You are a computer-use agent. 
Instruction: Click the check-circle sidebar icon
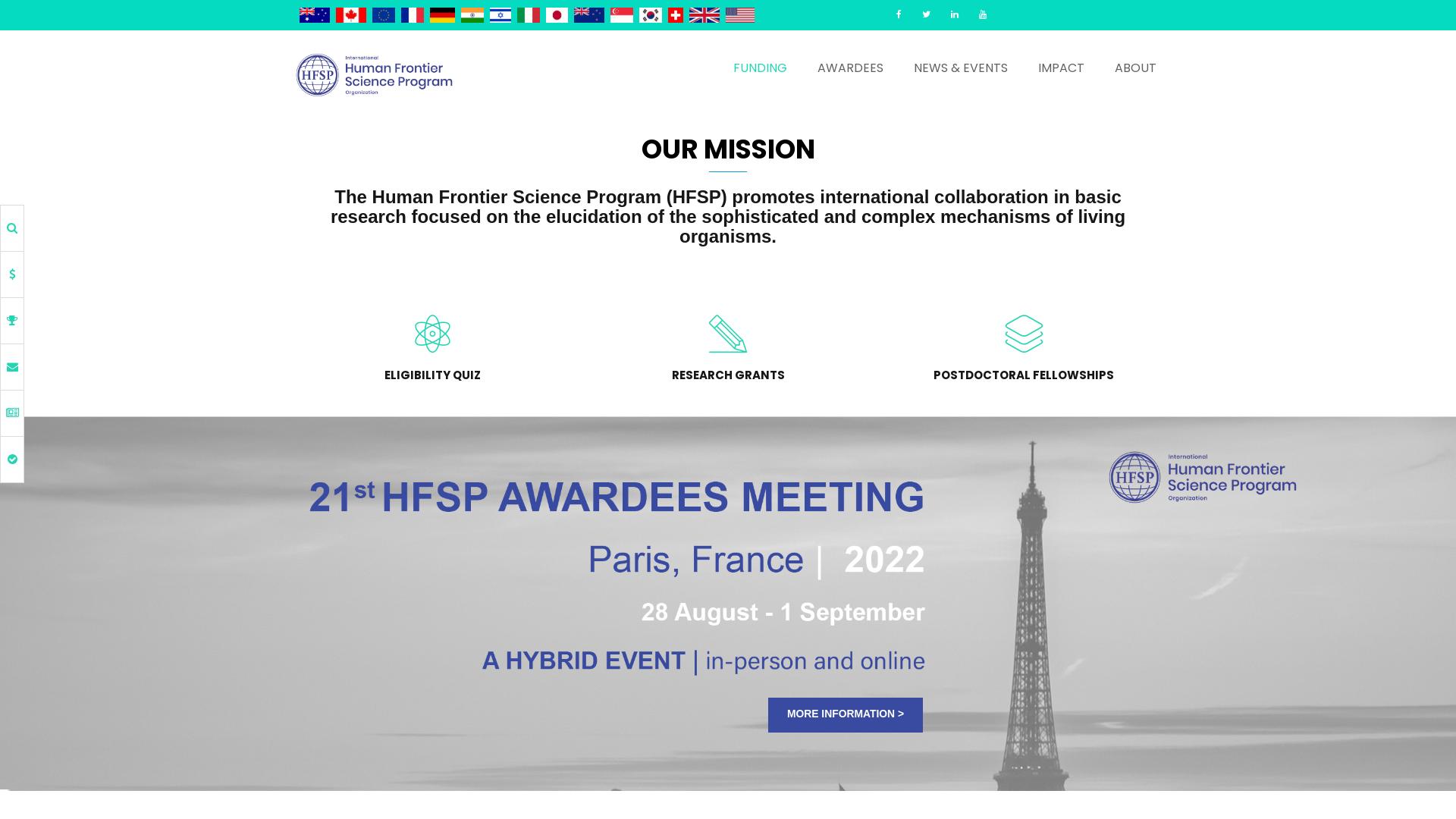12,460
